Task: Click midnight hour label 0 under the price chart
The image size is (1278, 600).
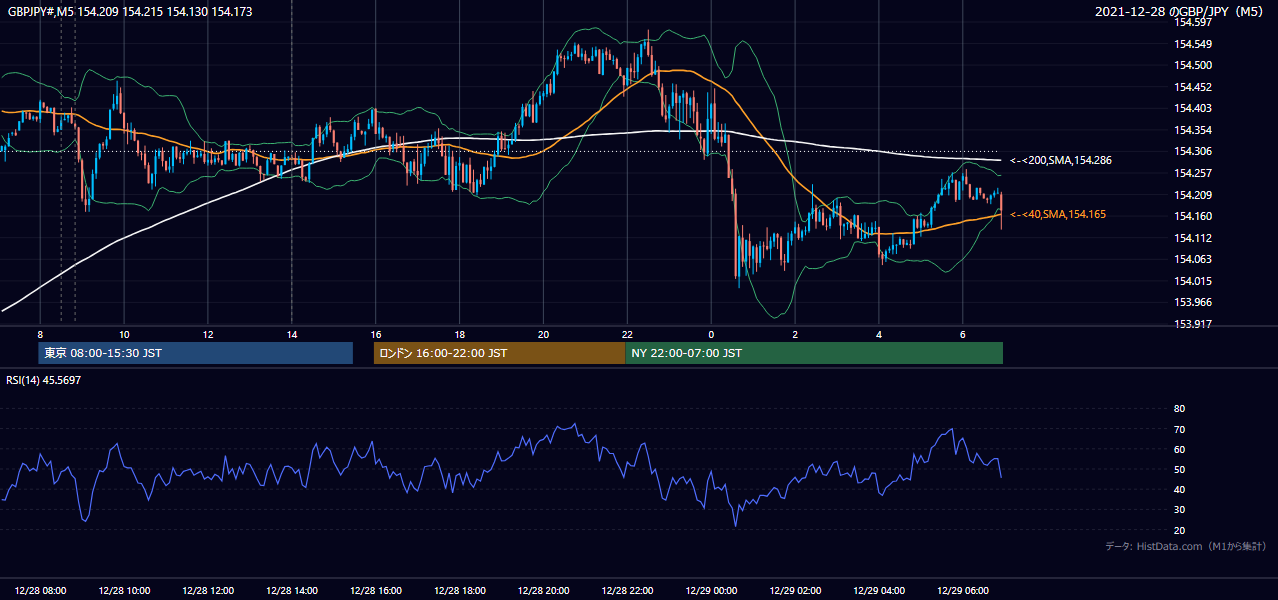Action: [x=711, y=334]
